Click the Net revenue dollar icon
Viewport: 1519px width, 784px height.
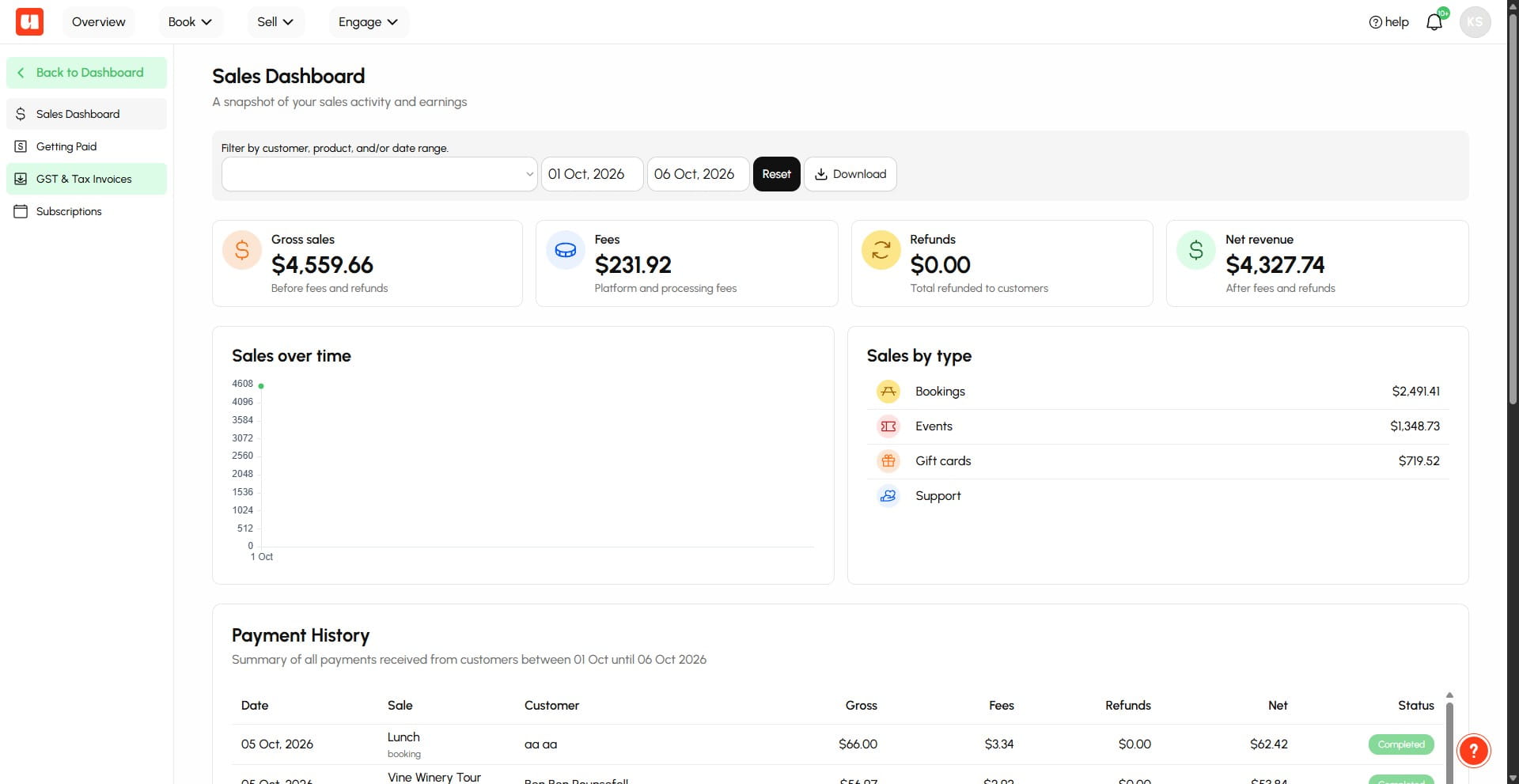pyautogui.click(x=1196, y=250)
